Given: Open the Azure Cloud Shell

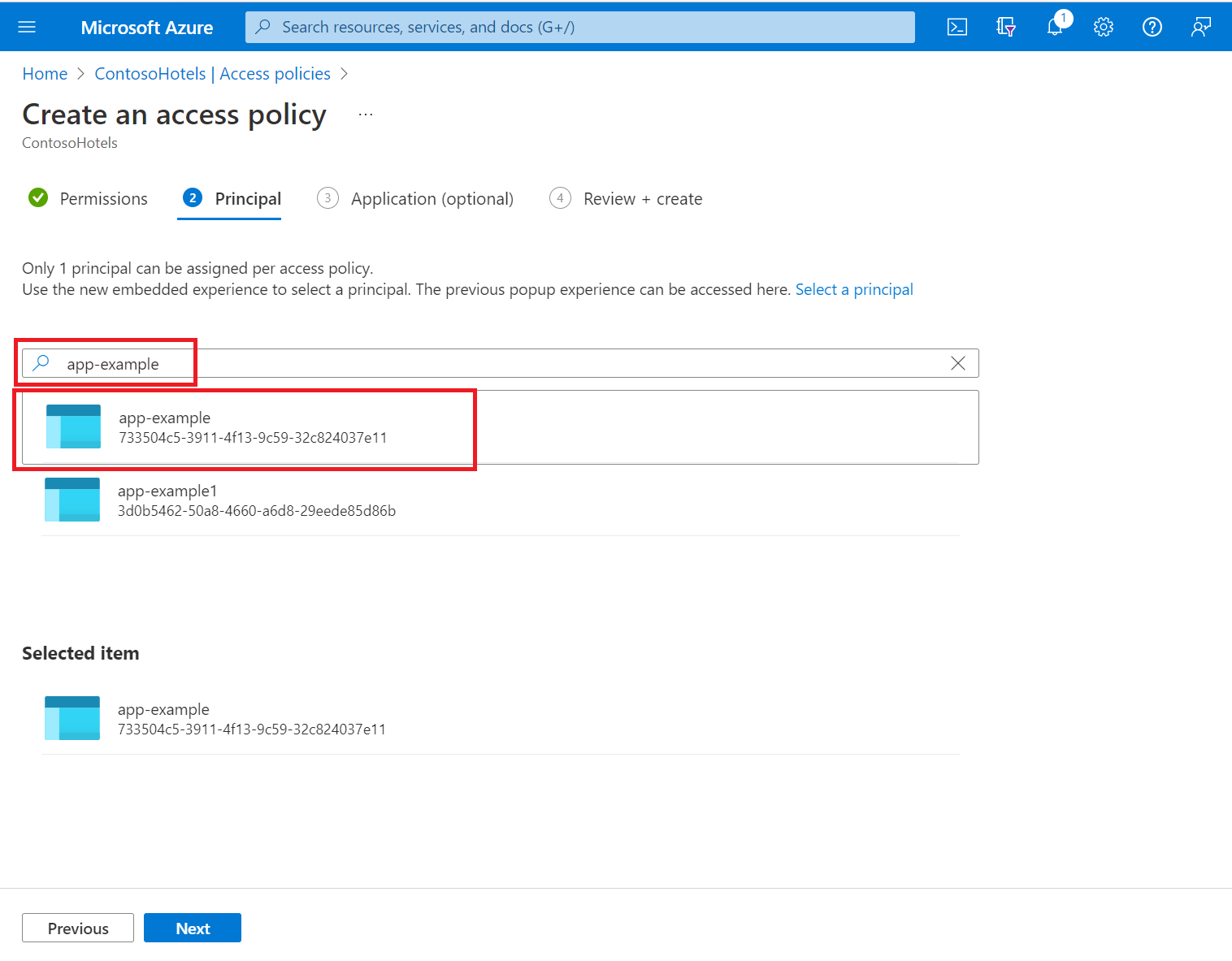Looking at the screenshot, I should (x=957, y=27).
